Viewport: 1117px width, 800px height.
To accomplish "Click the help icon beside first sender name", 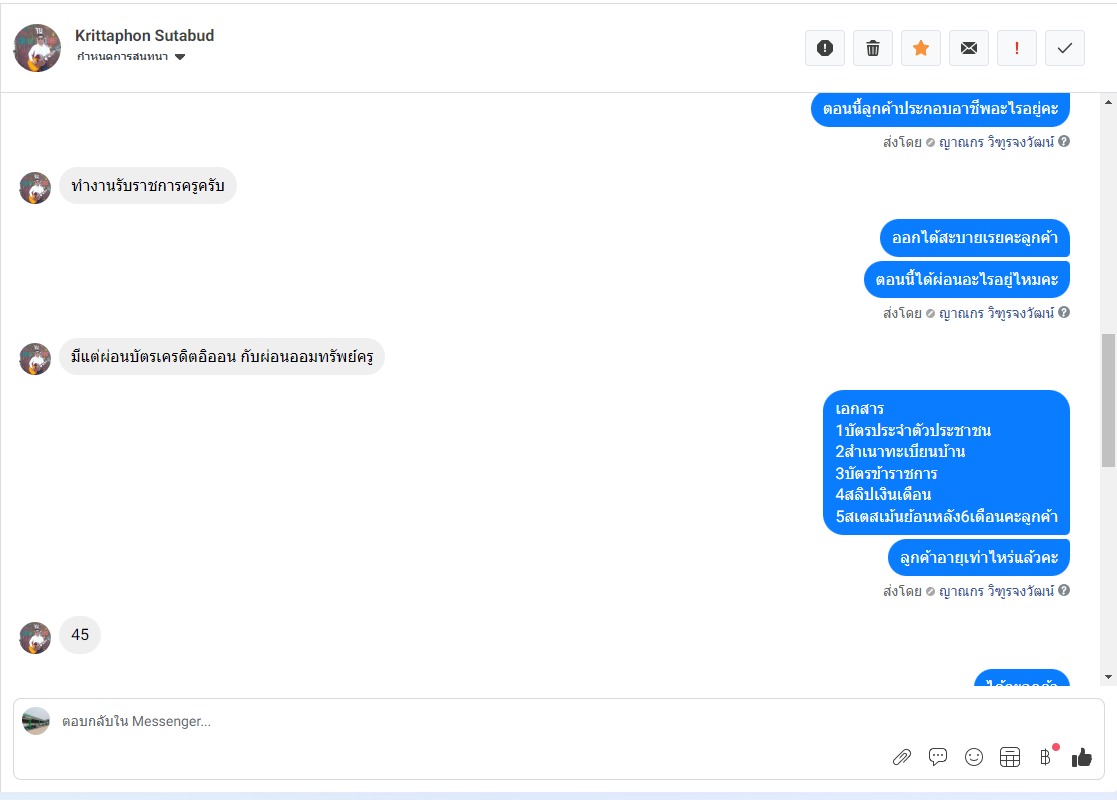I will coord(1064,141).
